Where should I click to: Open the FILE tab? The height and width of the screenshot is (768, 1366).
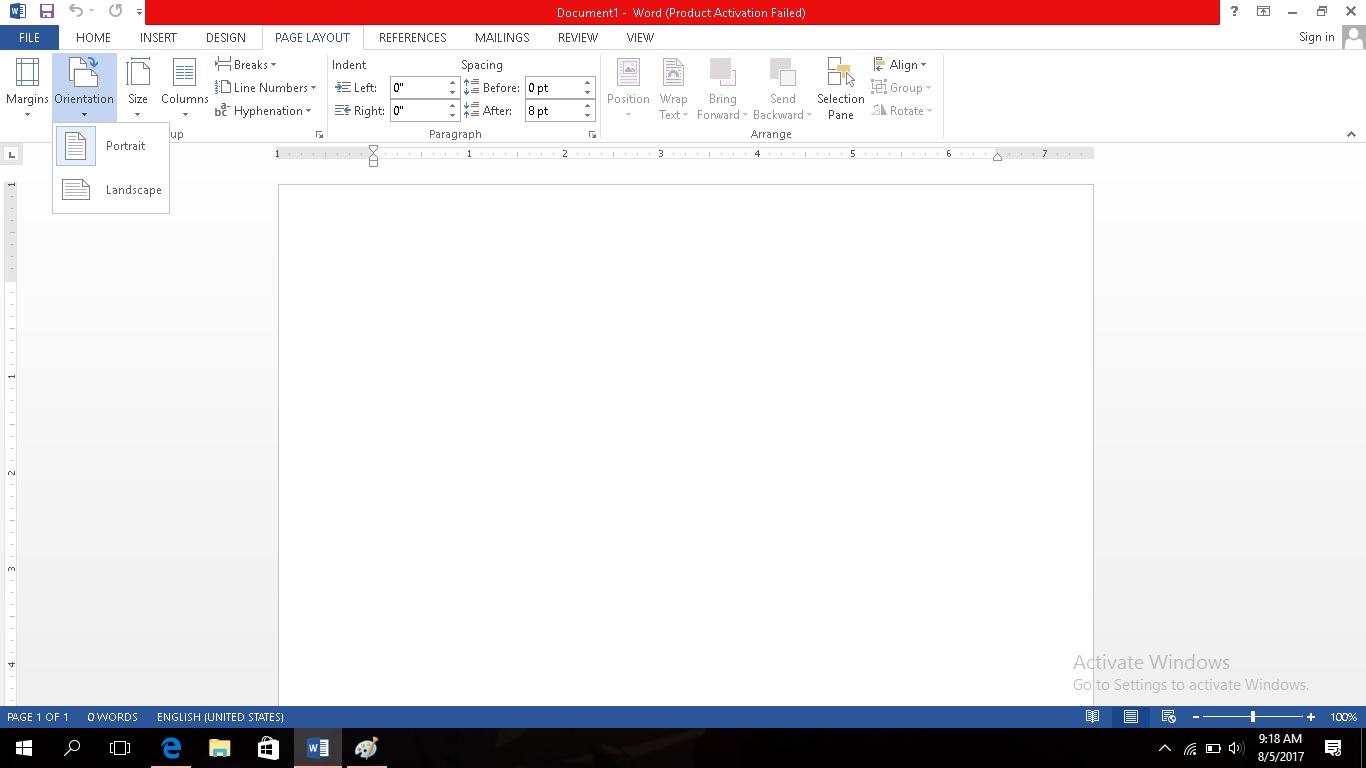pos(29,38)
